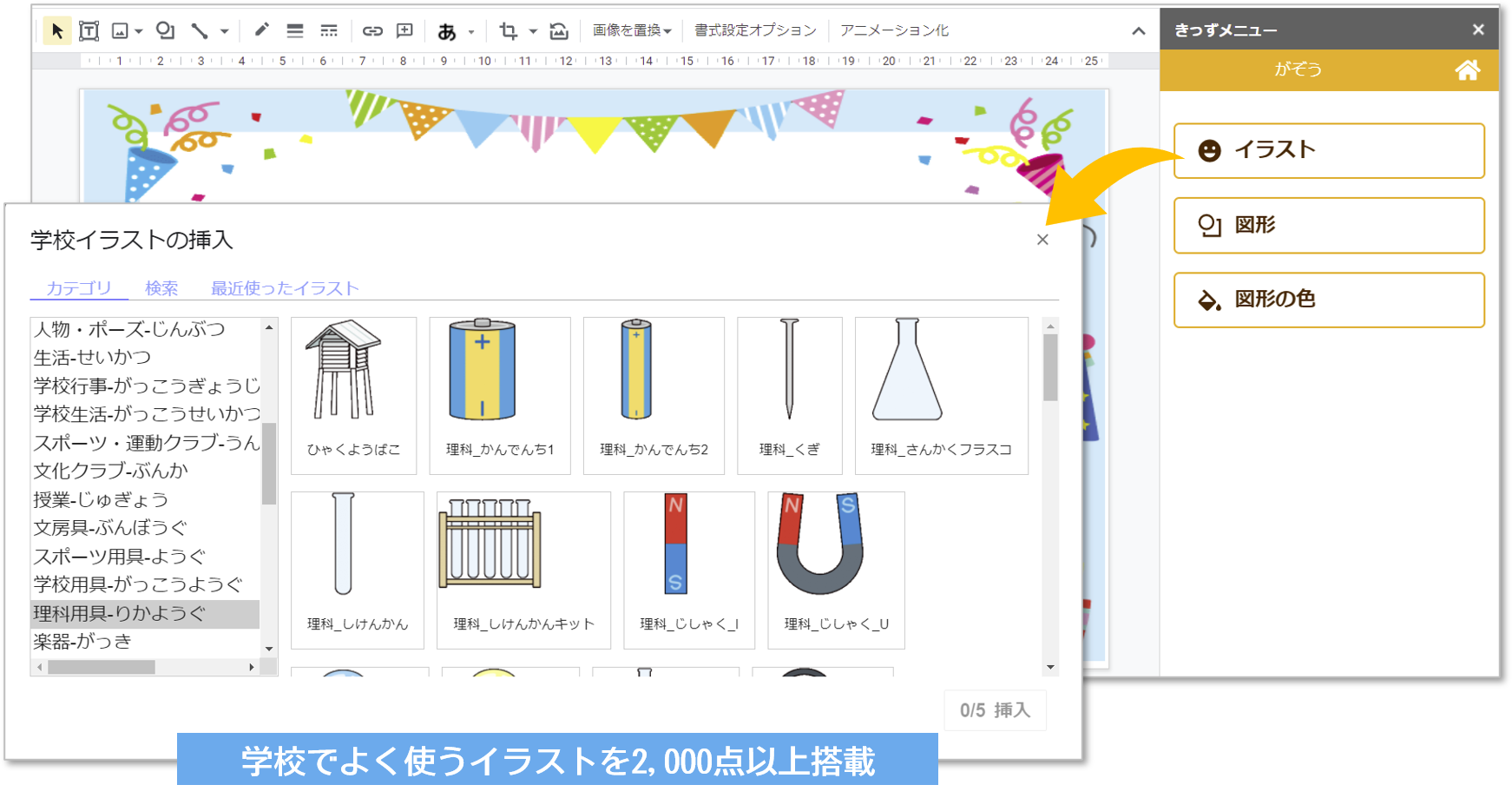This screenshot has width=1512, height=798.
Task: Select the text box tool
Action: pos(89,31)
